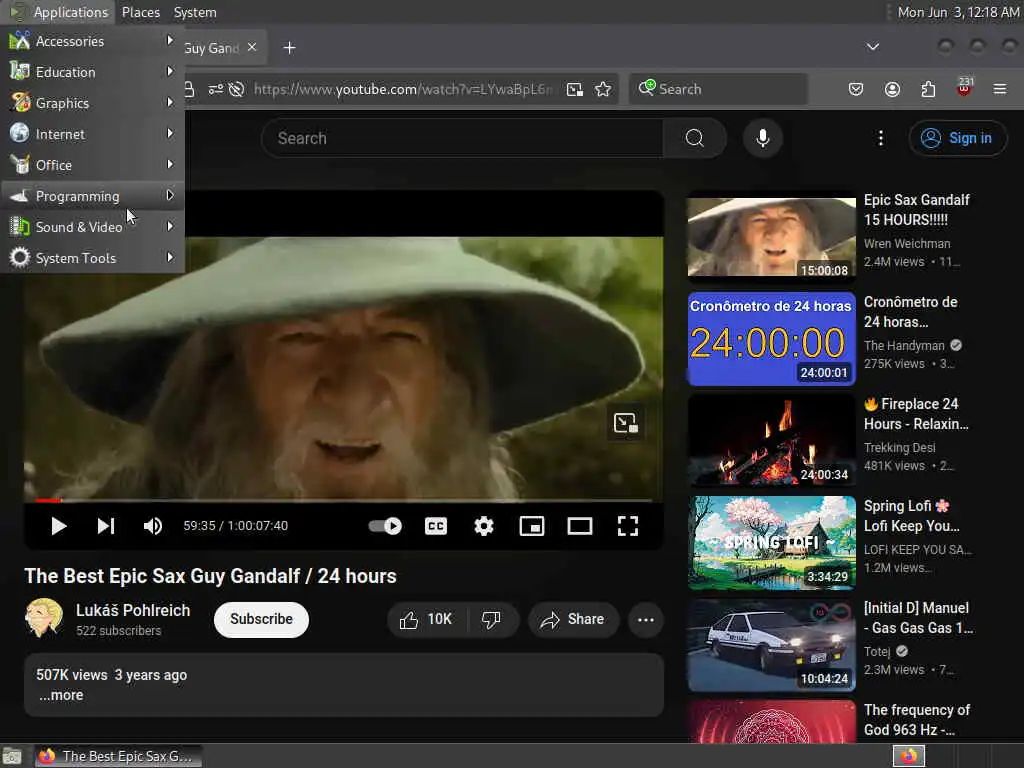The height and width of the screenshot is (768, 1024).
Task: Open the System menu
Action: 195,12
